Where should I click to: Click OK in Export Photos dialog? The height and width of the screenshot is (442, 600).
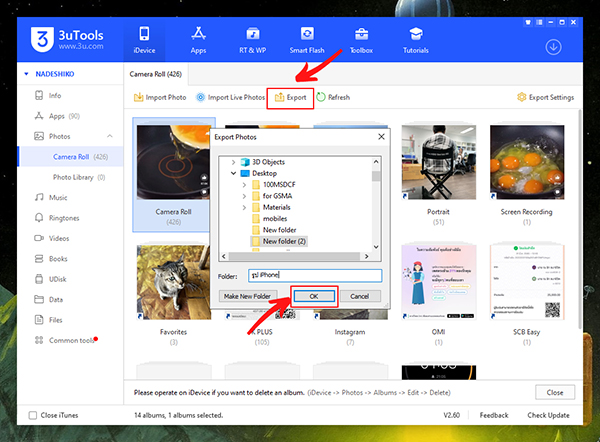point(314,296)
